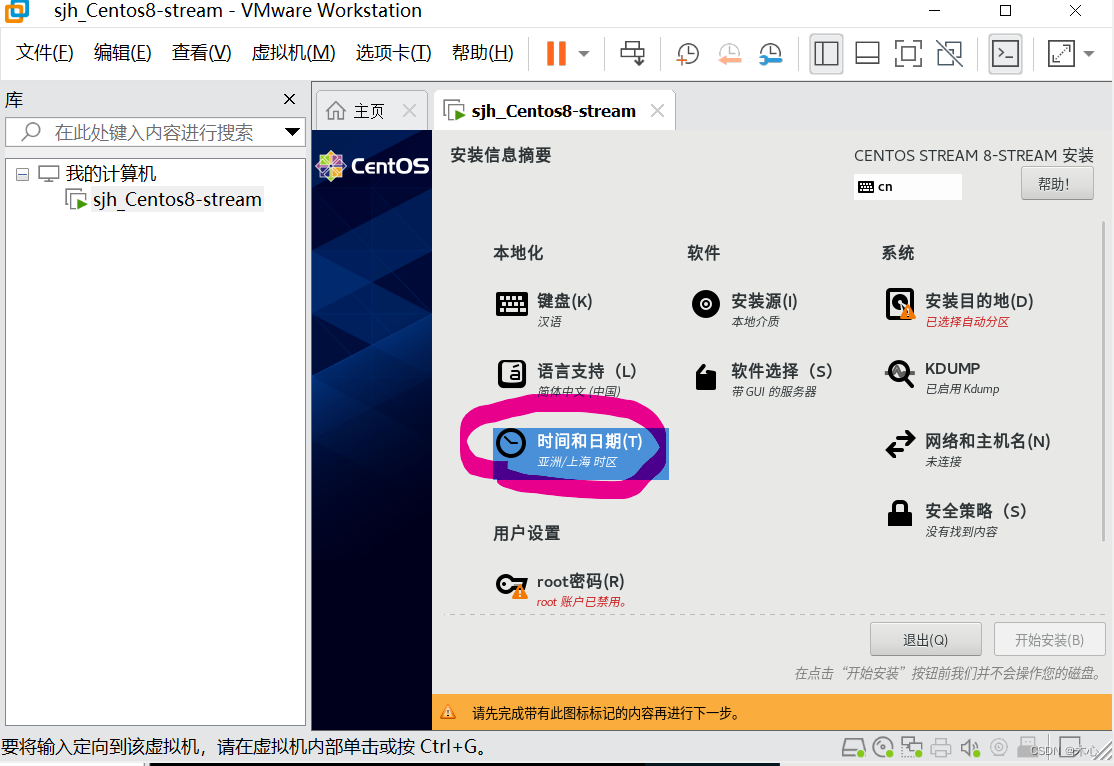Click the hard disk status bar icon

[x=853, y=748]
